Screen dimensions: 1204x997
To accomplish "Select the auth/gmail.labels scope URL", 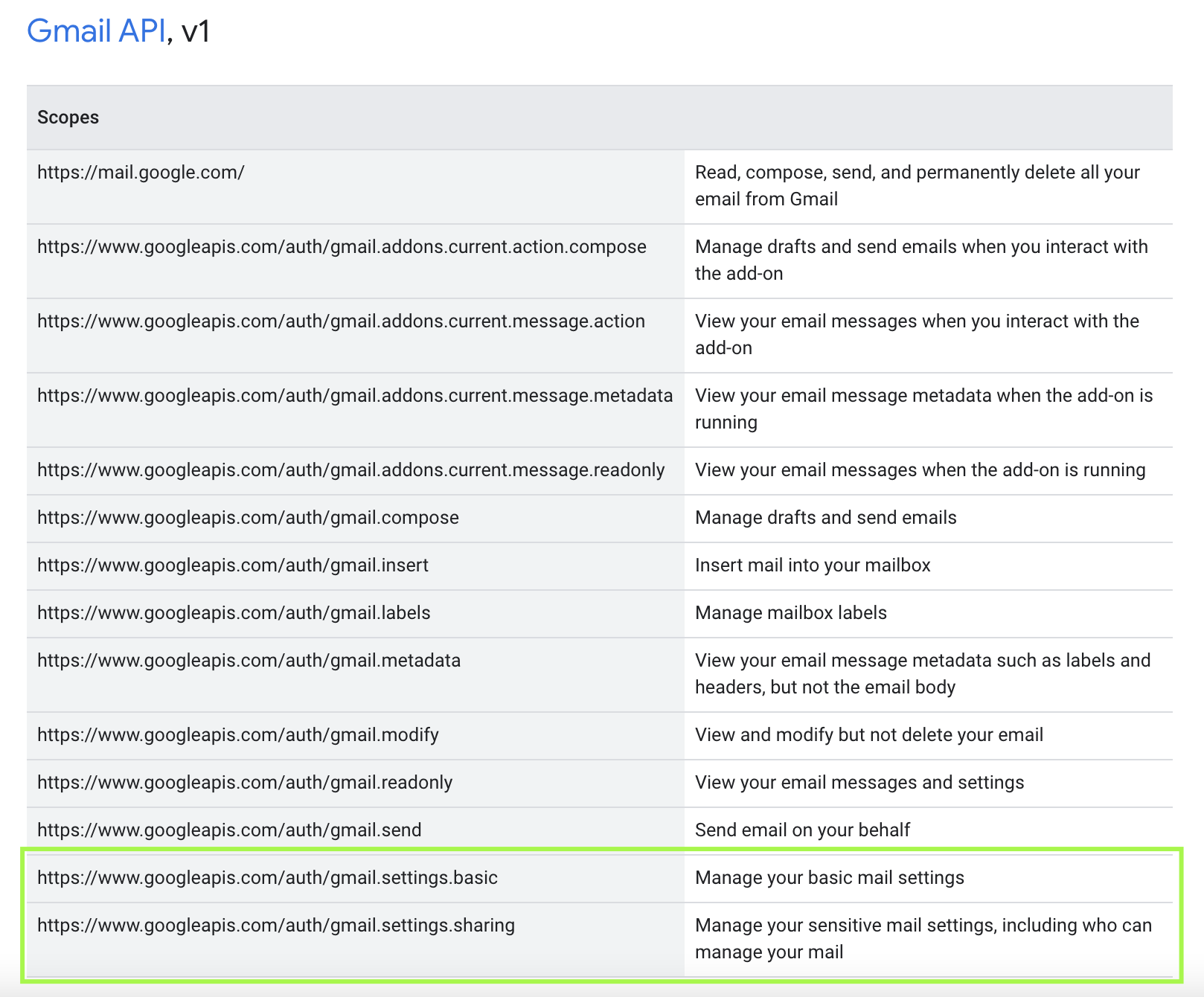I will point(234,613).
